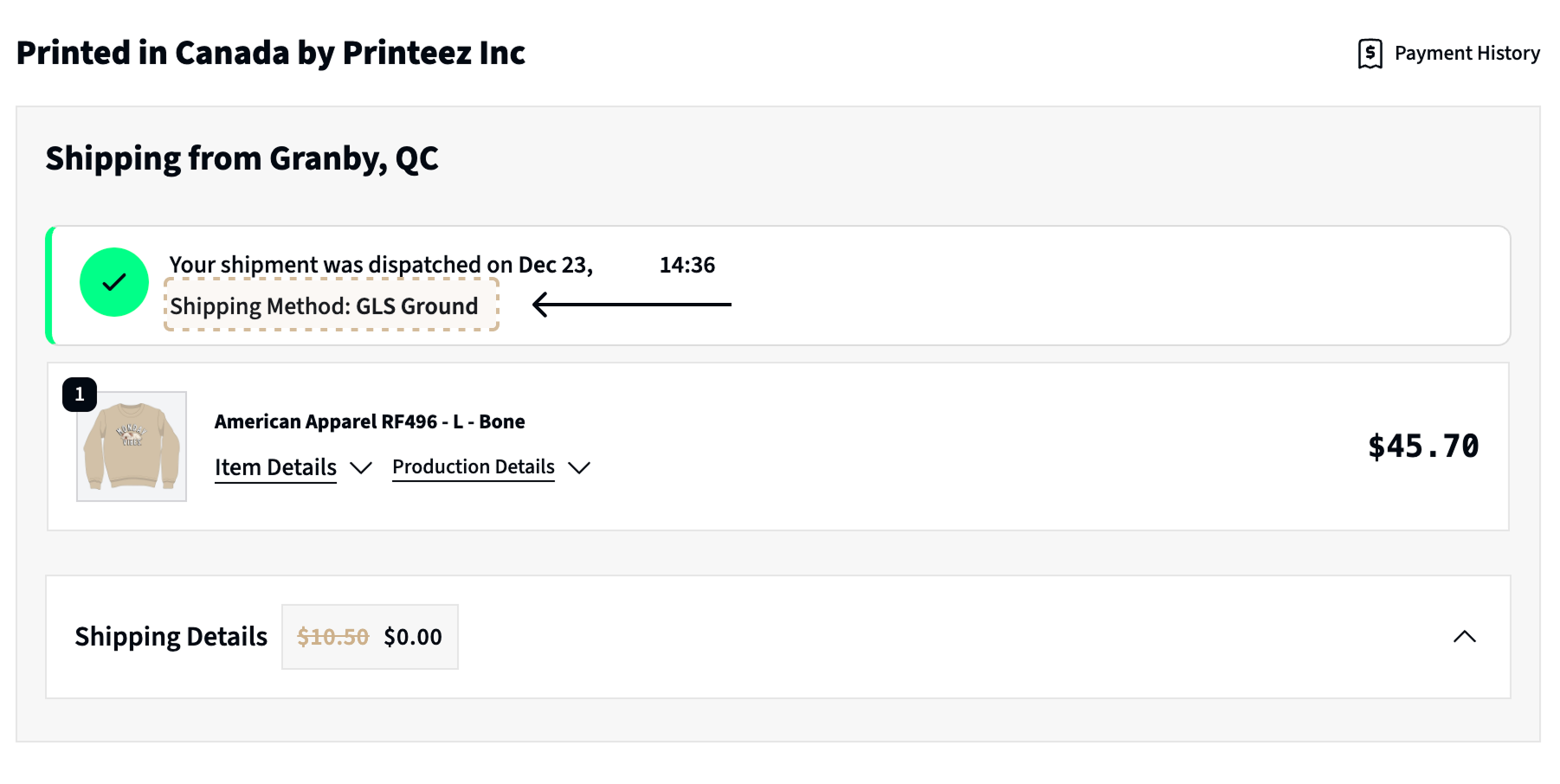Image resolution: width=1560 pixels, height=784 pixels.
Task: Click the $45.70 item price
Action: (x=1423, y=447)
